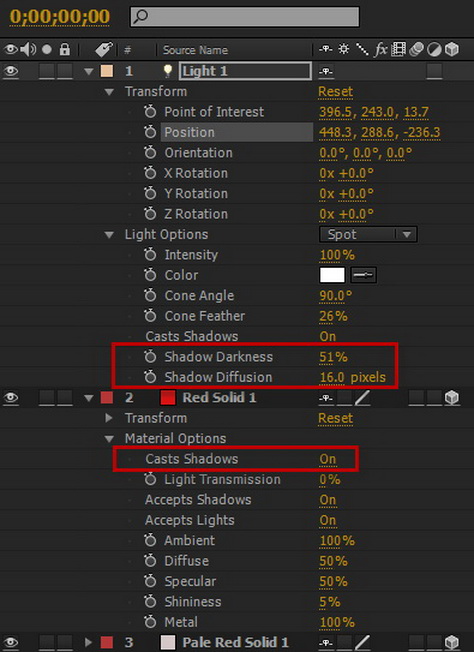This screenshot has width=474, height=652.
Task: Open the white light Color swatch
Action: [x=332, y=275]
